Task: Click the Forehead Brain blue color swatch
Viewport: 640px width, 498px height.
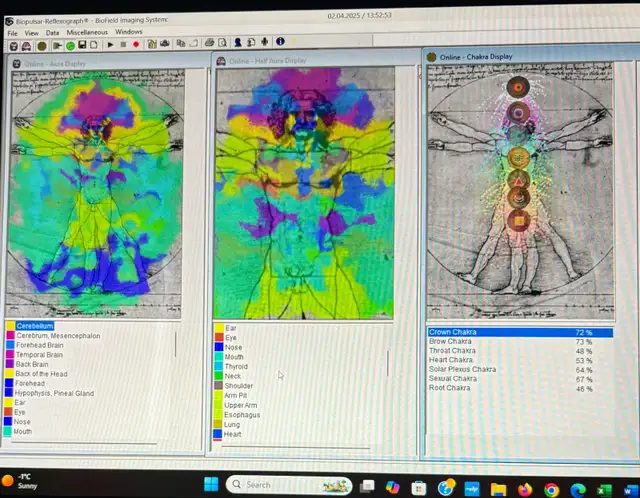Action: (x=10, y=345)
